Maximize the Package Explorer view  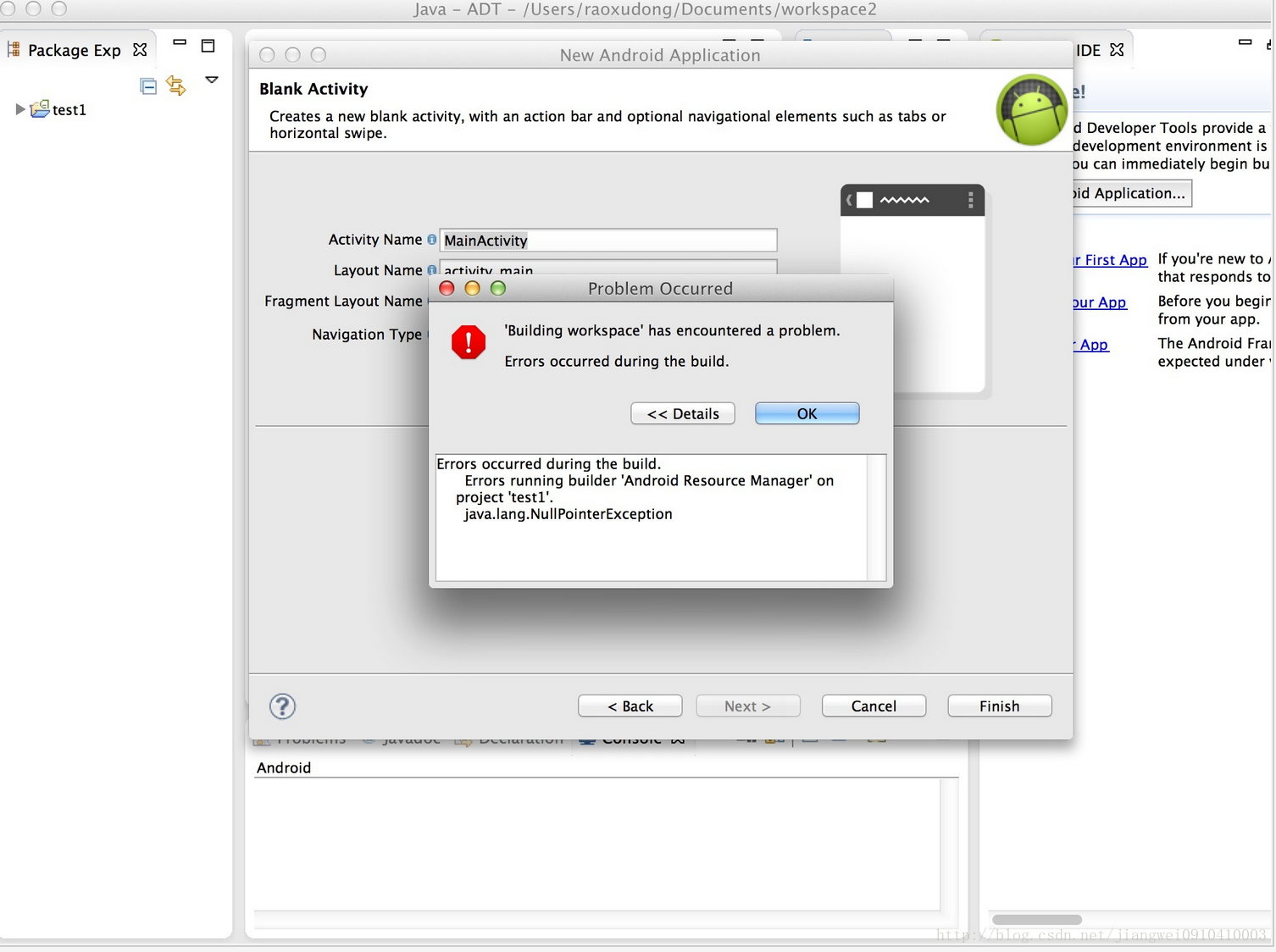tap(208, 46)
